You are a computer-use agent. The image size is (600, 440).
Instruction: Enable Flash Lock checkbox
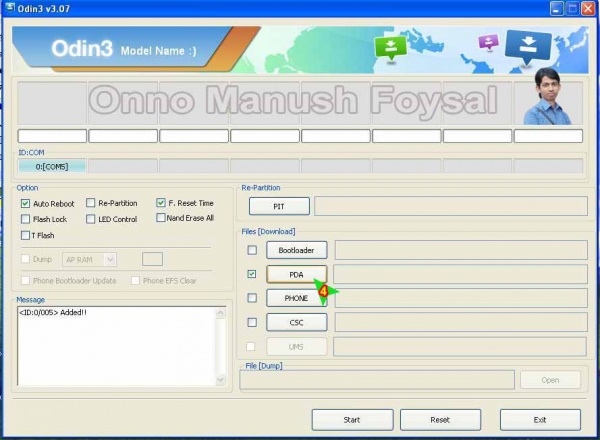click(25, 219)
